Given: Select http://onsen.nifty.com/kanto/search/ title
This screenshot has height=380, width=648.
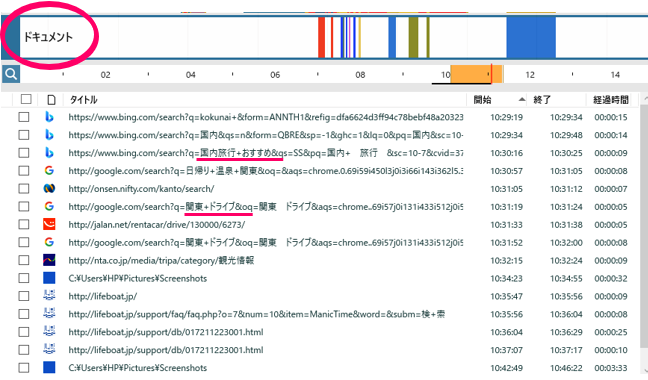Looking at the screenshot, I should point(141,189).
